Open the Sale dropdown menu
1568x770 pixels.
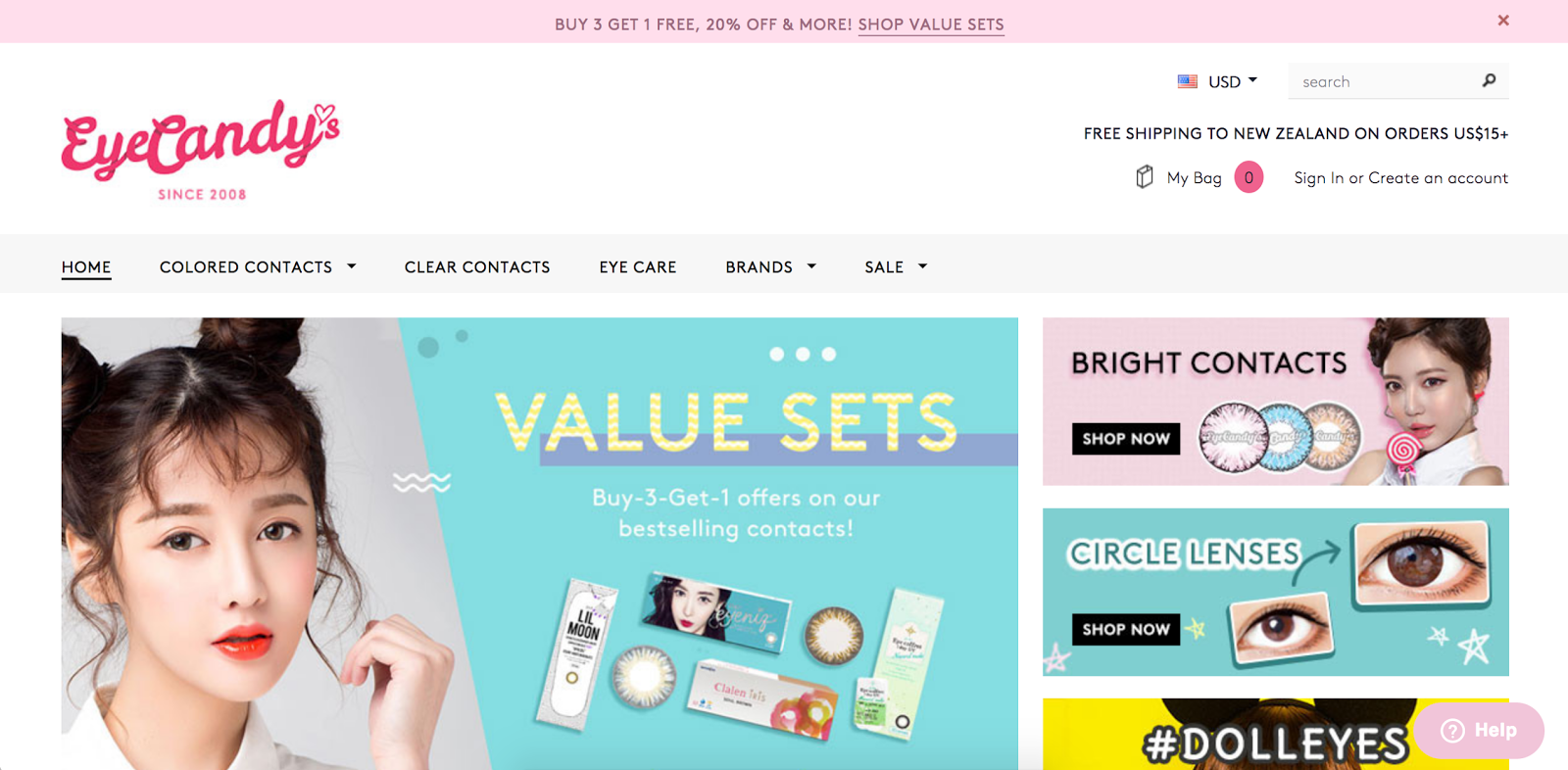896,266
